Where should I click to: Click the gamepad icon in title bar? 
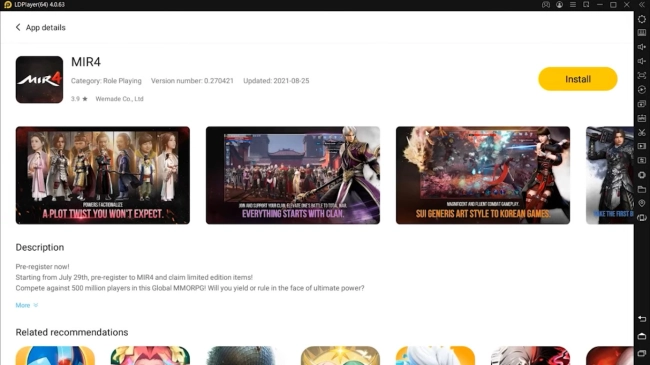(x=546, y=5)
